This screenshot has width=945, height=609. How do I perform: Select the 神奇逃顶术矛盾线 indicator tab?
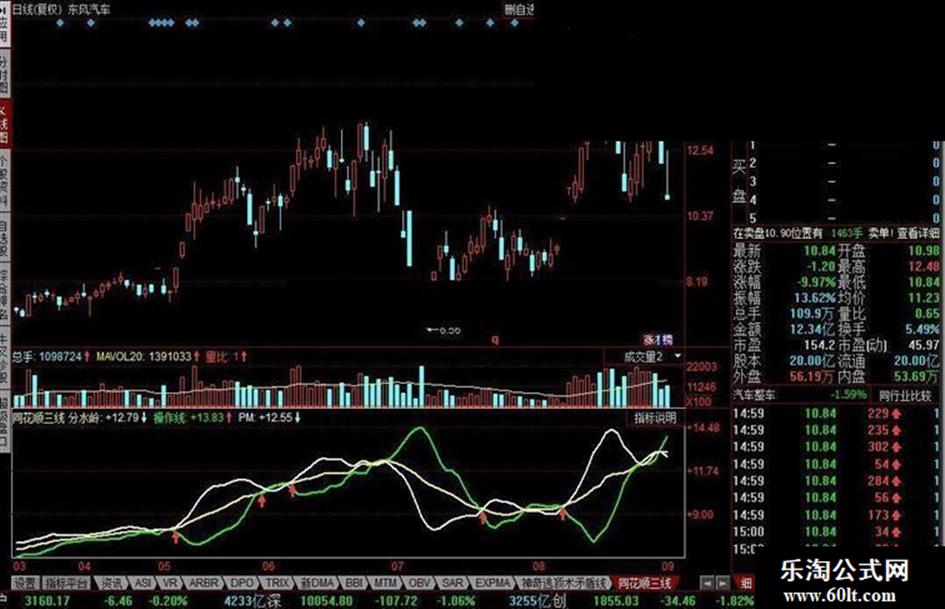click(564, 583)
